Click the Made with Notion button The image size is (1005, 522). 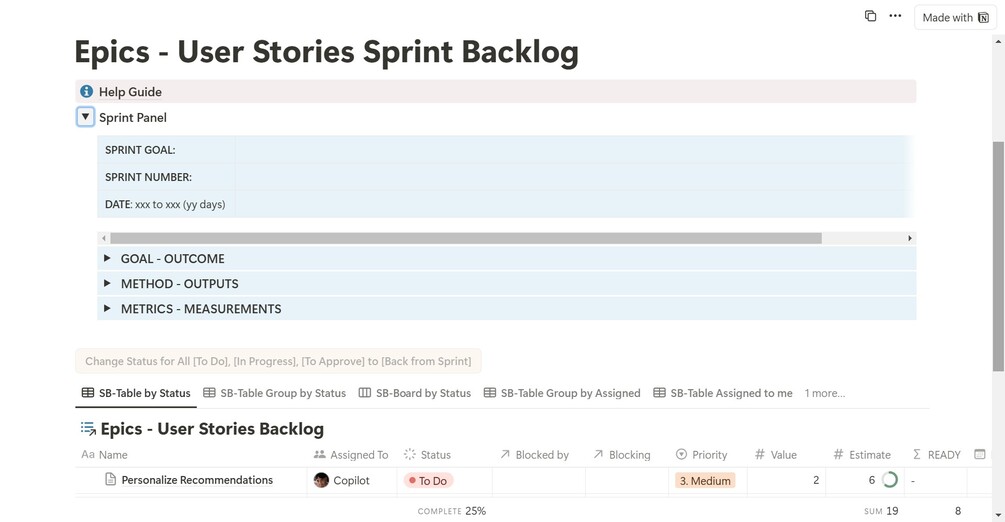point(955,17)
